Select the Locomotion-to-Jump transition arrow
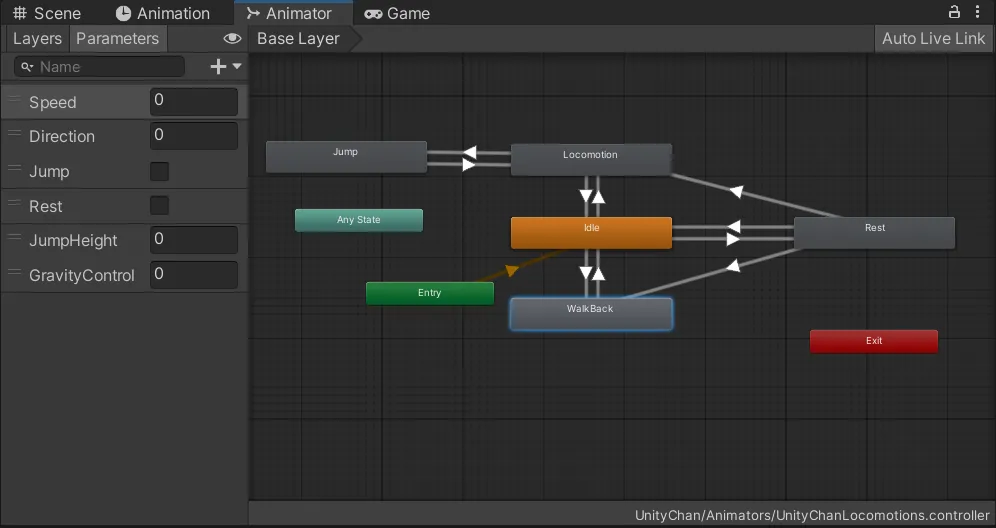 coord(469,152)
